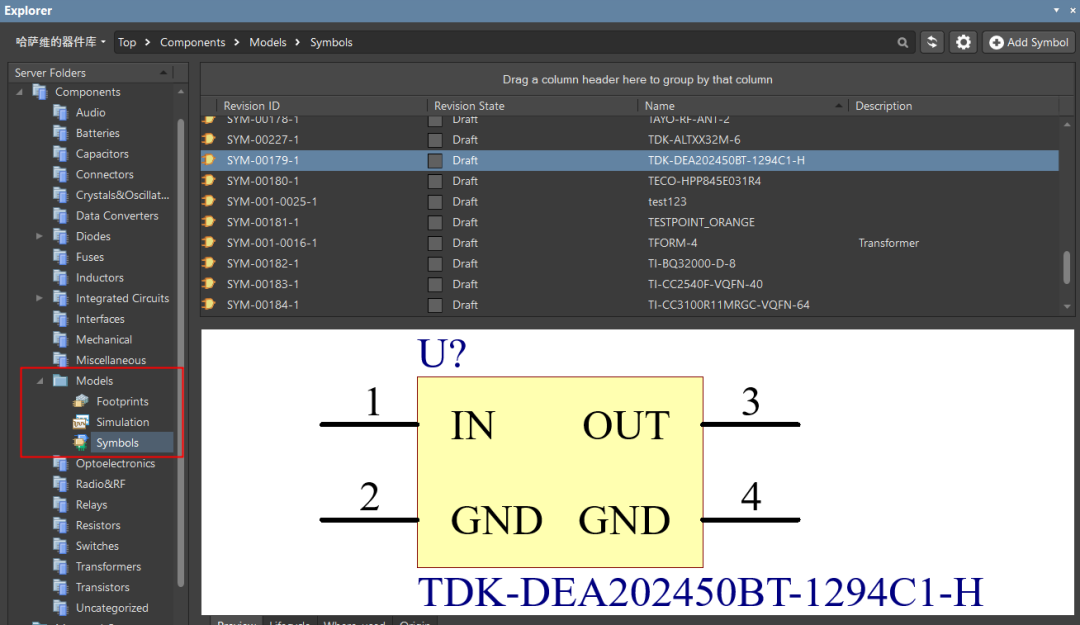1080x625 pixels.
Task: Open the Simulation model folder icon
Action: (x=81, y=422)
